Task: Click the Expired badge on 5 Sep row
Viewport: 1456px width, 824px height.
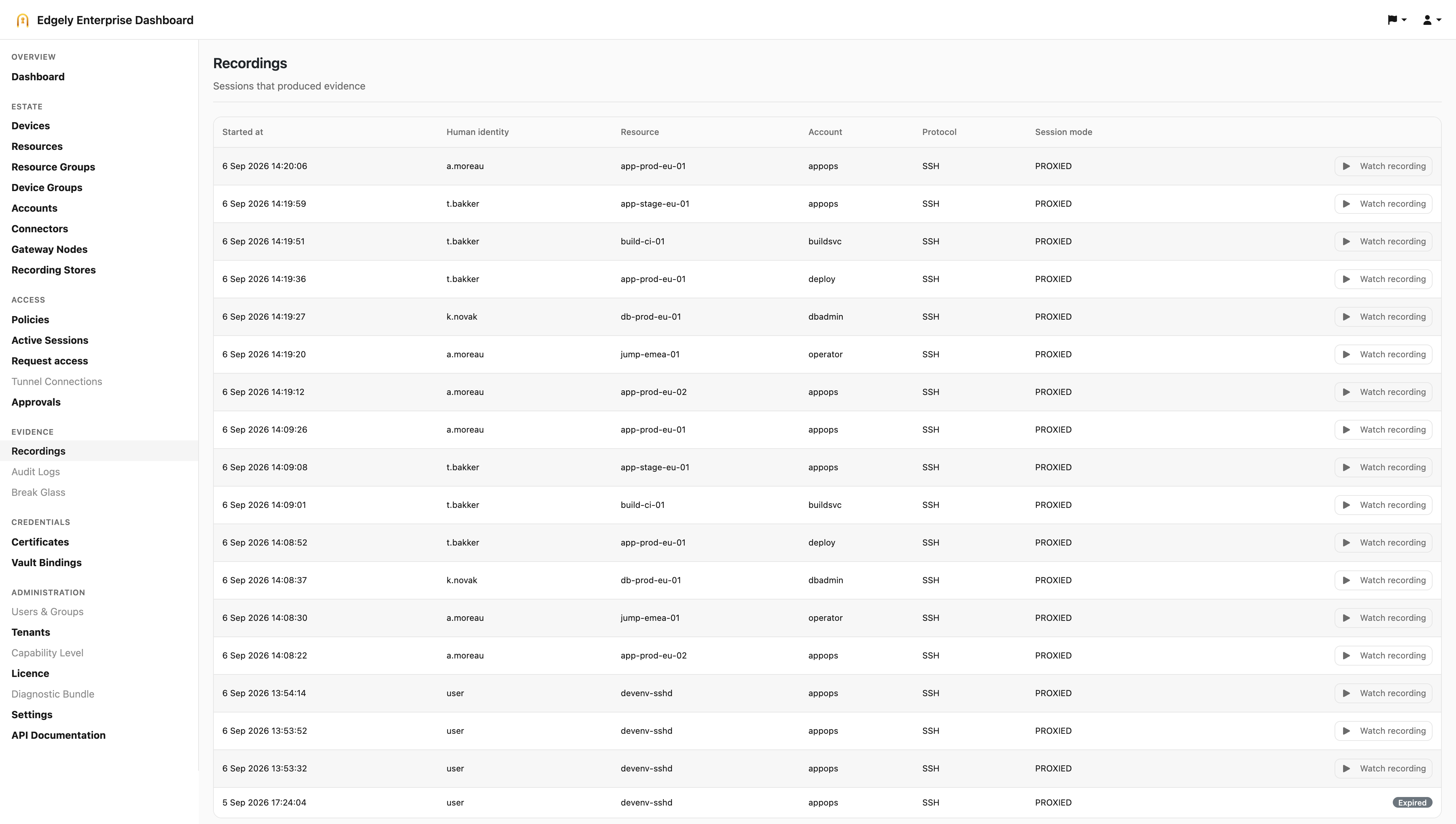Action: (x=1412, y=802)
